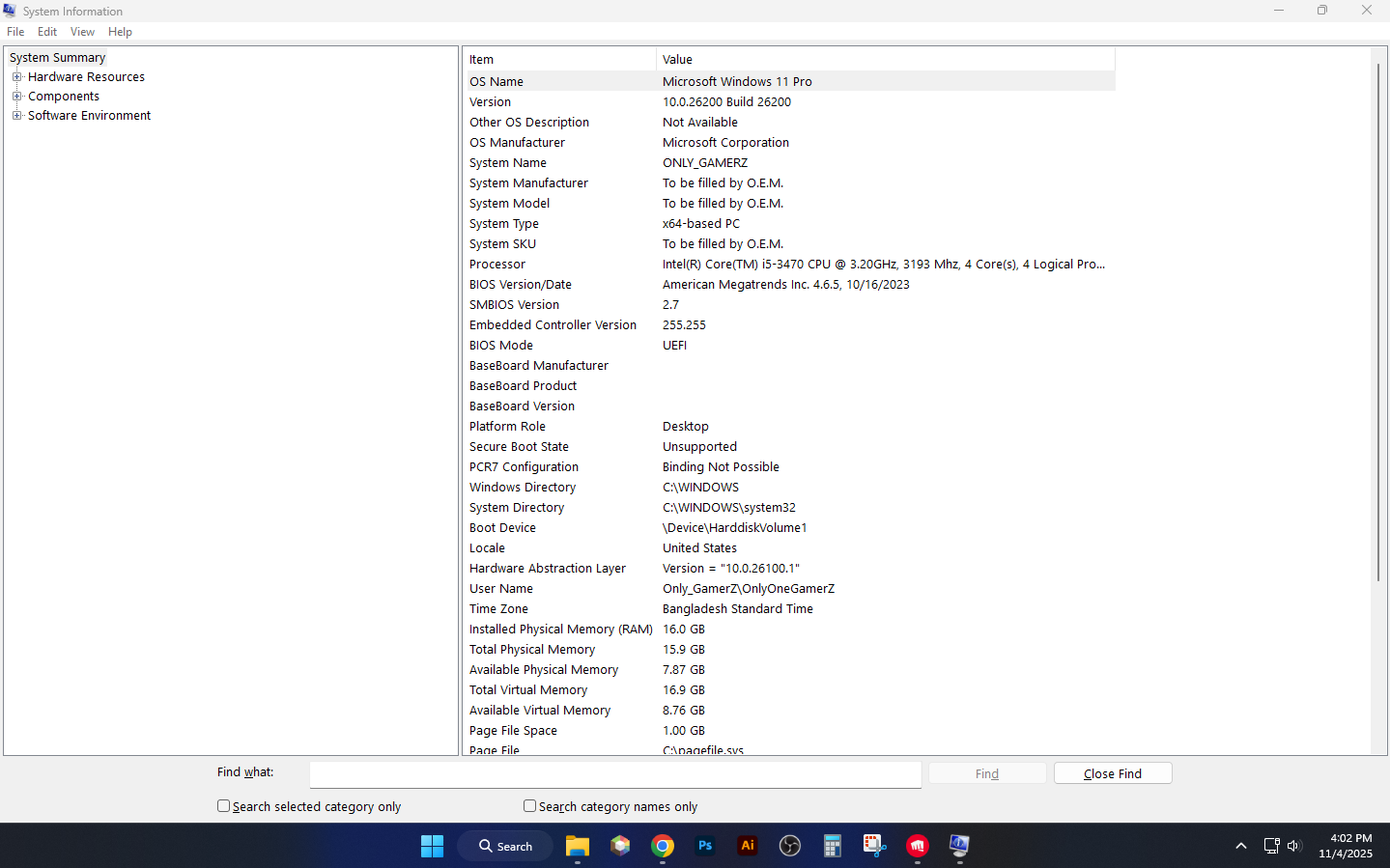This screenshot has height=868, width=1390.
Task: Enable Search selected category only checkbox
Action: point(224,806)
